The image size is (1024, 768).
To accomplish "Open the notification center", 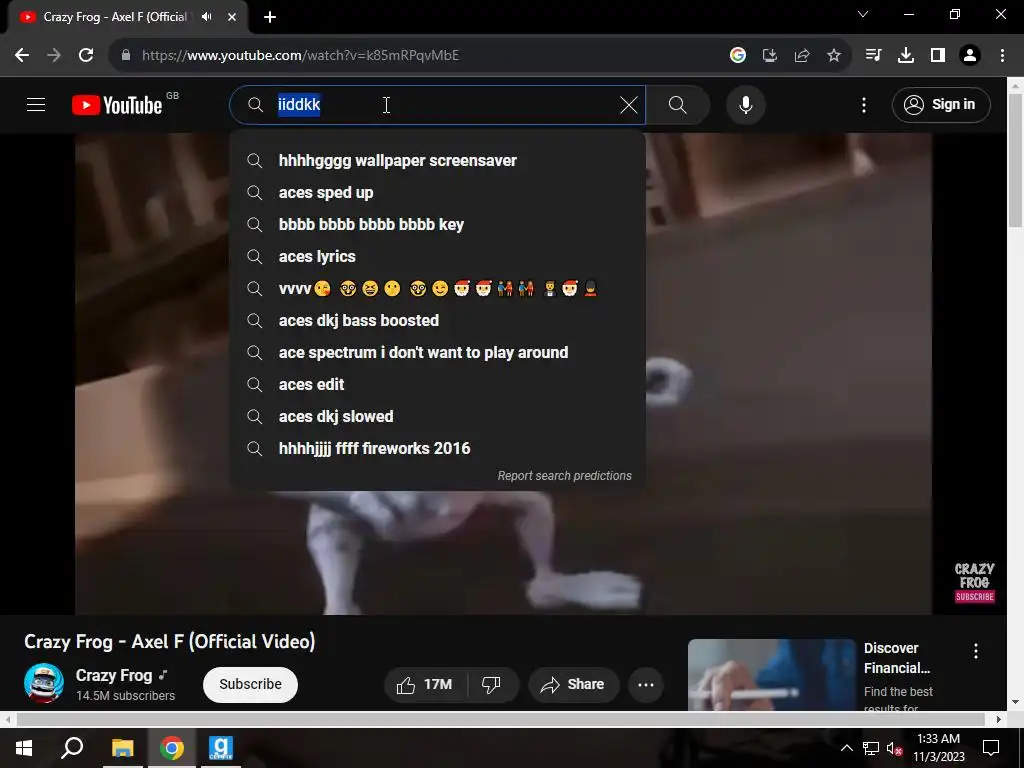I will coord(991,748).
